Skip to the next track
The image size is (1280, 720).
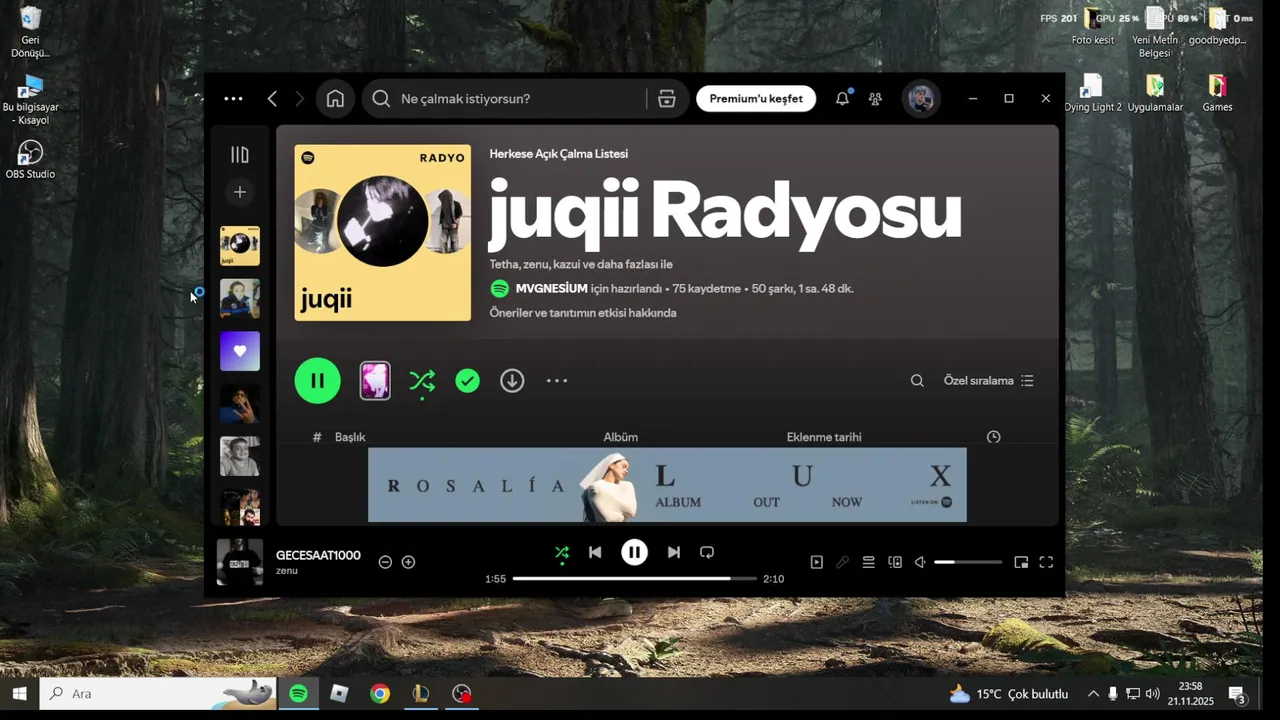click(x=674, y=552)
